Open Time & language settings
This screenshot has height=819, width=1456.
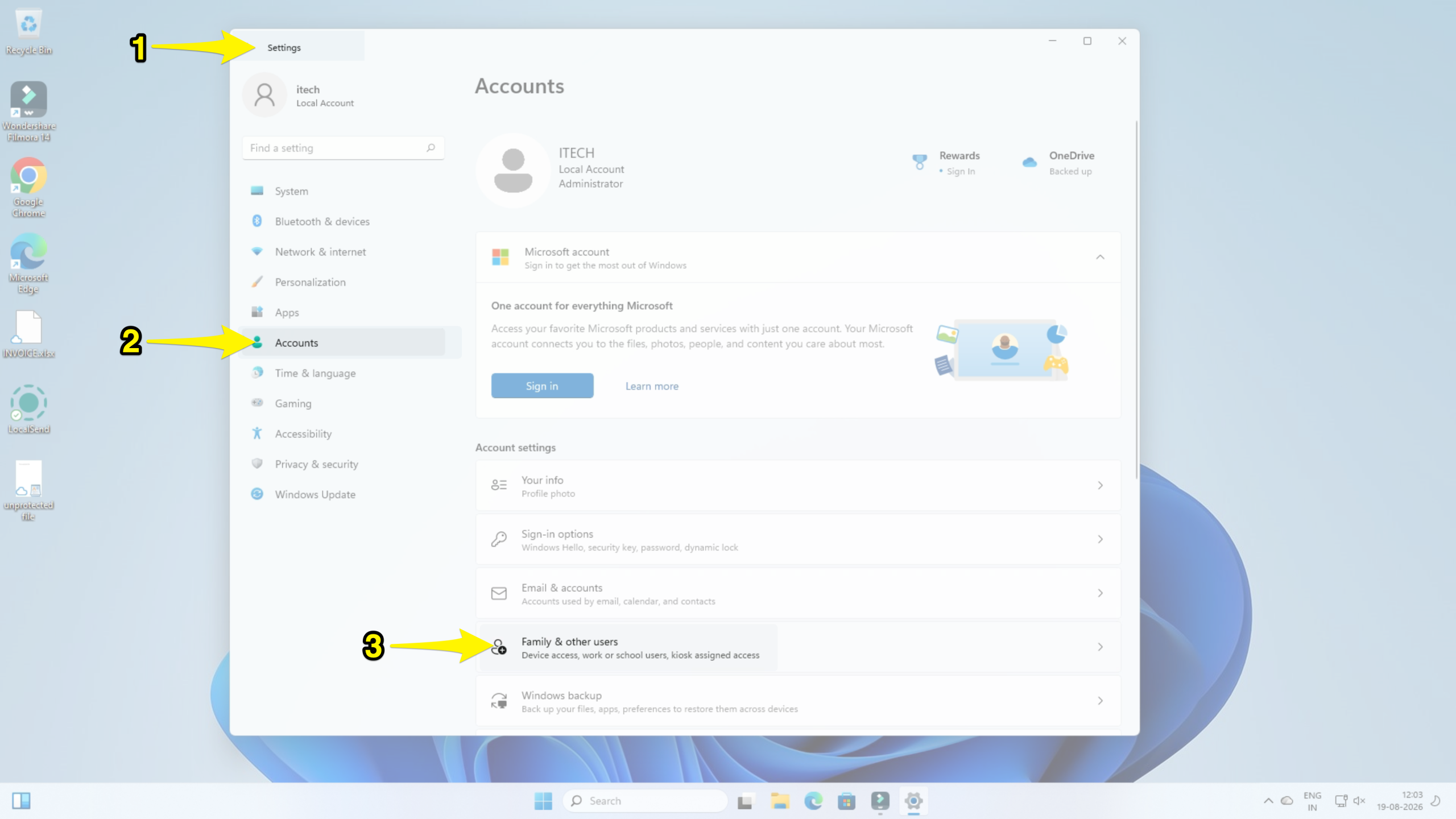click(x=343, y=373)
